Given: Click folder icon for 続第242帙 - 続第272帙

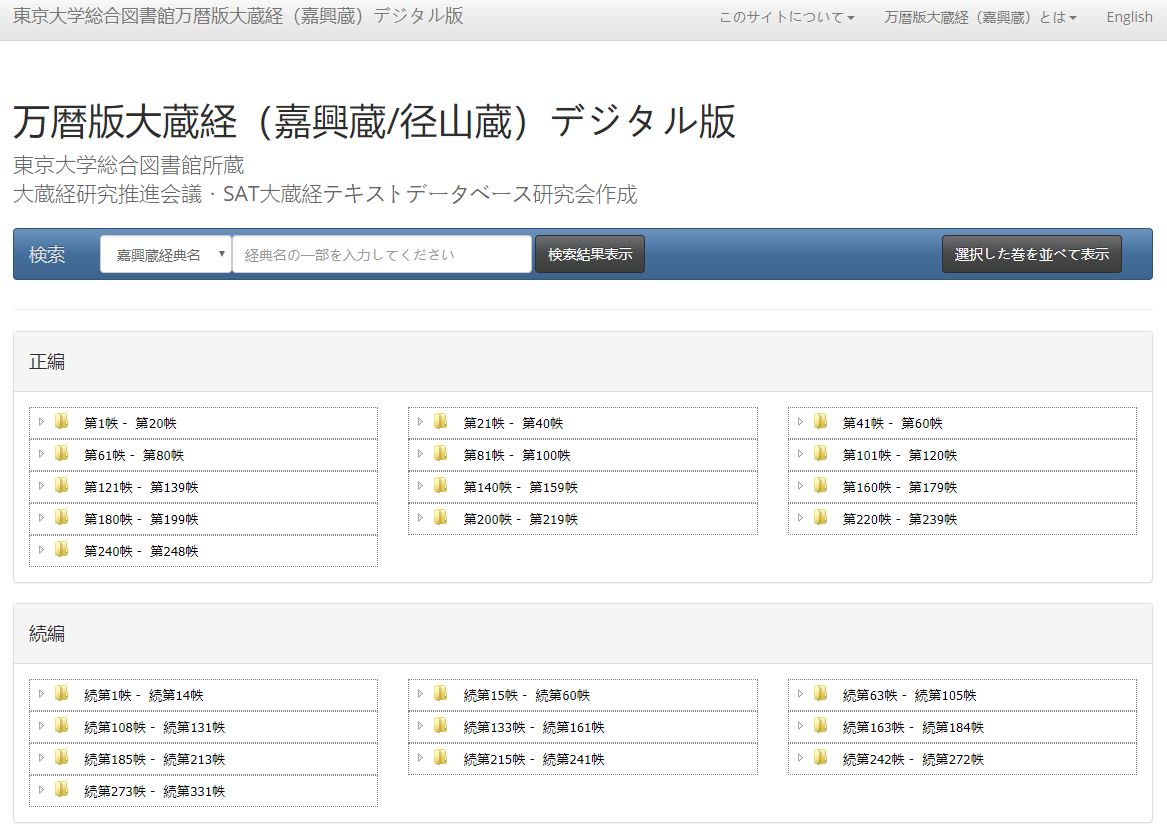Looking at the screenshot, I should click(x=821, y=758).
